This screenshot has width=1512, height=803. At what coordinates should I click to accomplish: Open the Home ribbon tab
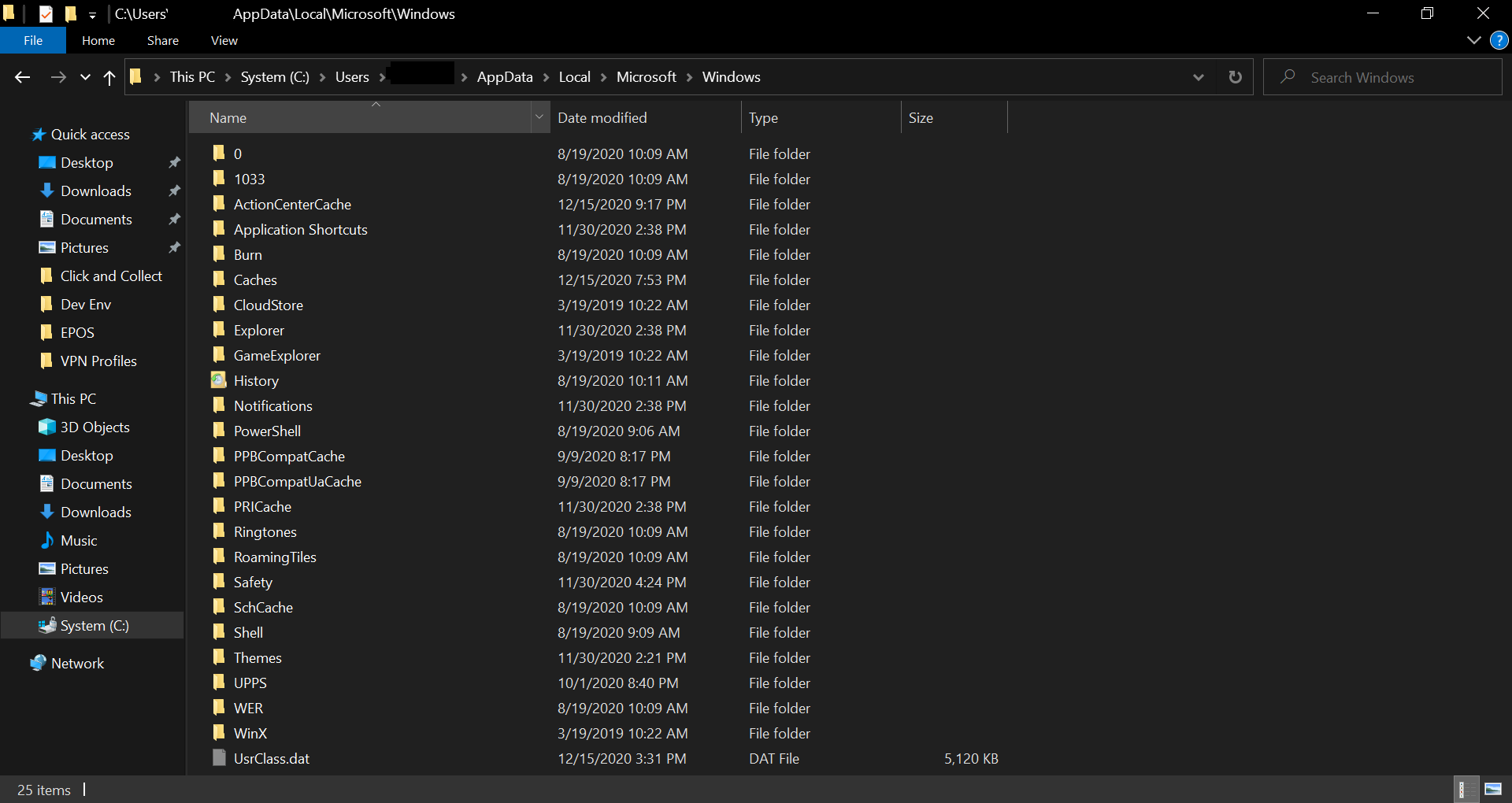[98, 40]
